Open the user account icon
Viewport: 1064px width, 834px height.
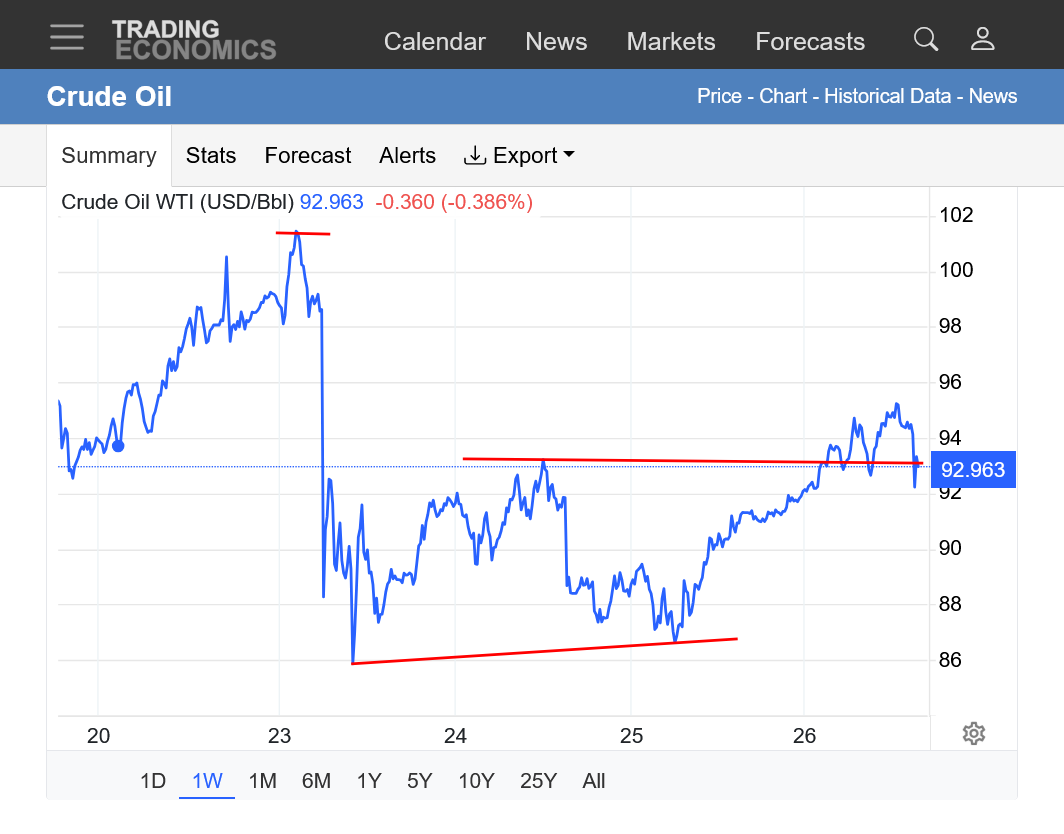(x=982, y=39)
